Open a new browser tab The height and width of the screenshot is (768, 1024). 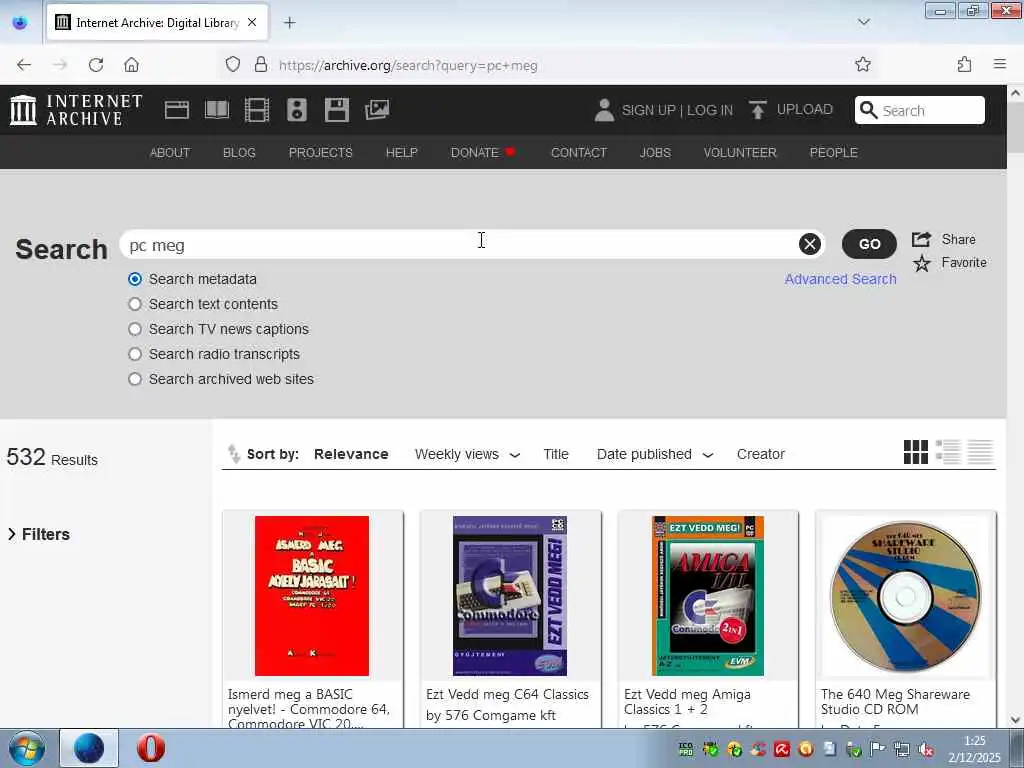pyautogui.click(x=289, y=23)
